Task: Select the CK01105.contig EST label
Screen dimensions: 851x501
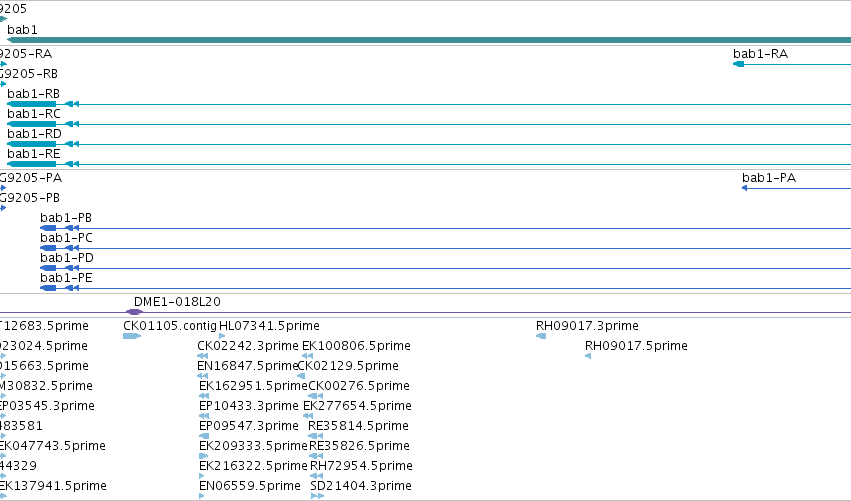Action: click(x=170, y=326)
